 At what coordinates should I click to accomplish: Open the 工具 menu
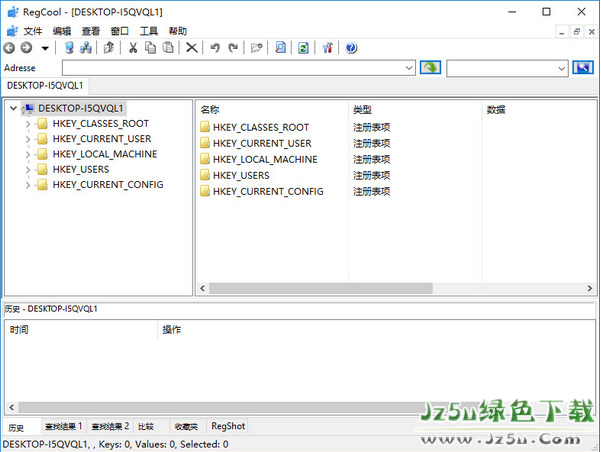pos(149,31)
